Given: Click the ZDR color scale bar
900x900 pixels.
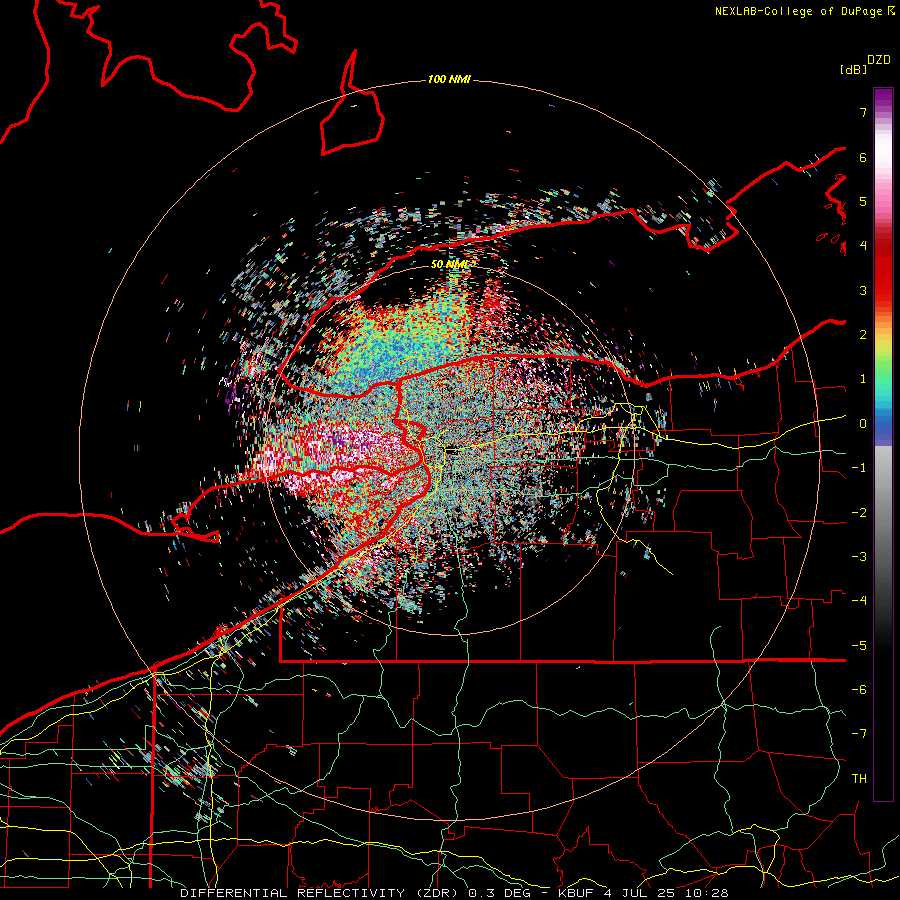Looking at the screenshot, I should click(883, 444).
